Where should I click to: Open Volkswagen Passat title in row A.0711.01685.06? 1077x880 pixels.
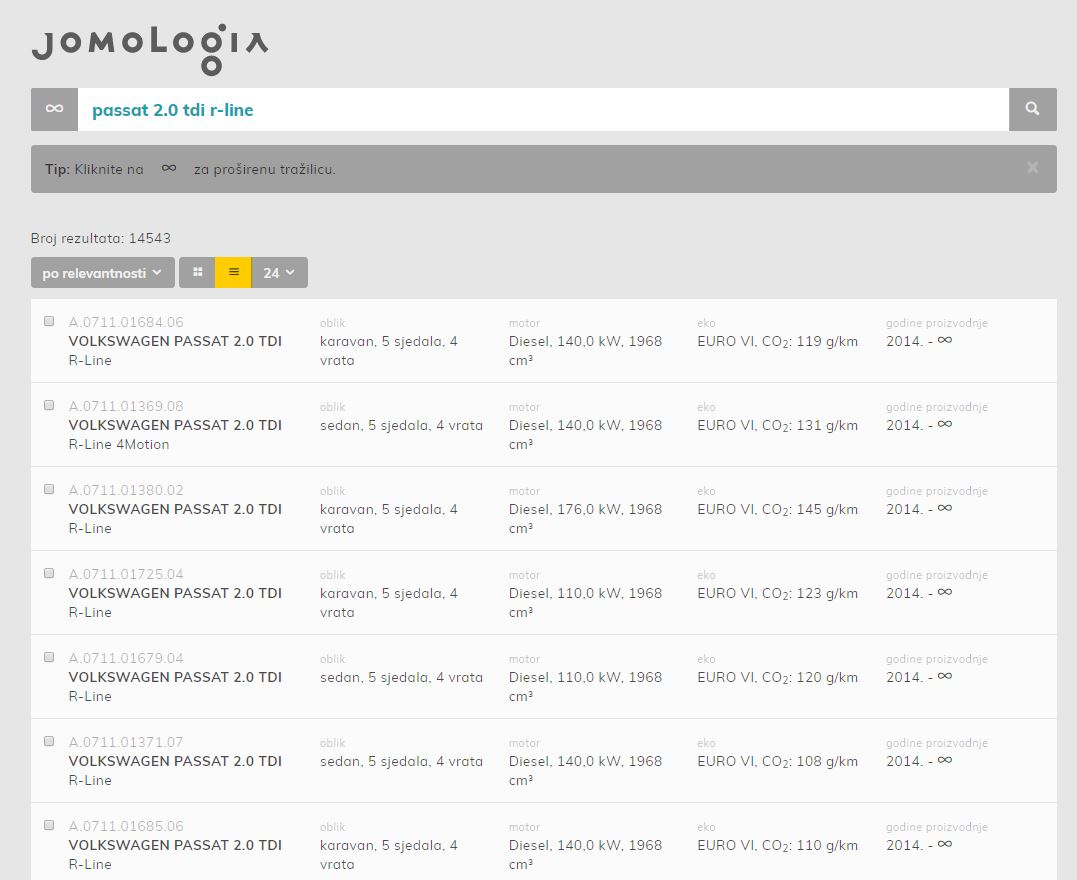pos(175,845)
